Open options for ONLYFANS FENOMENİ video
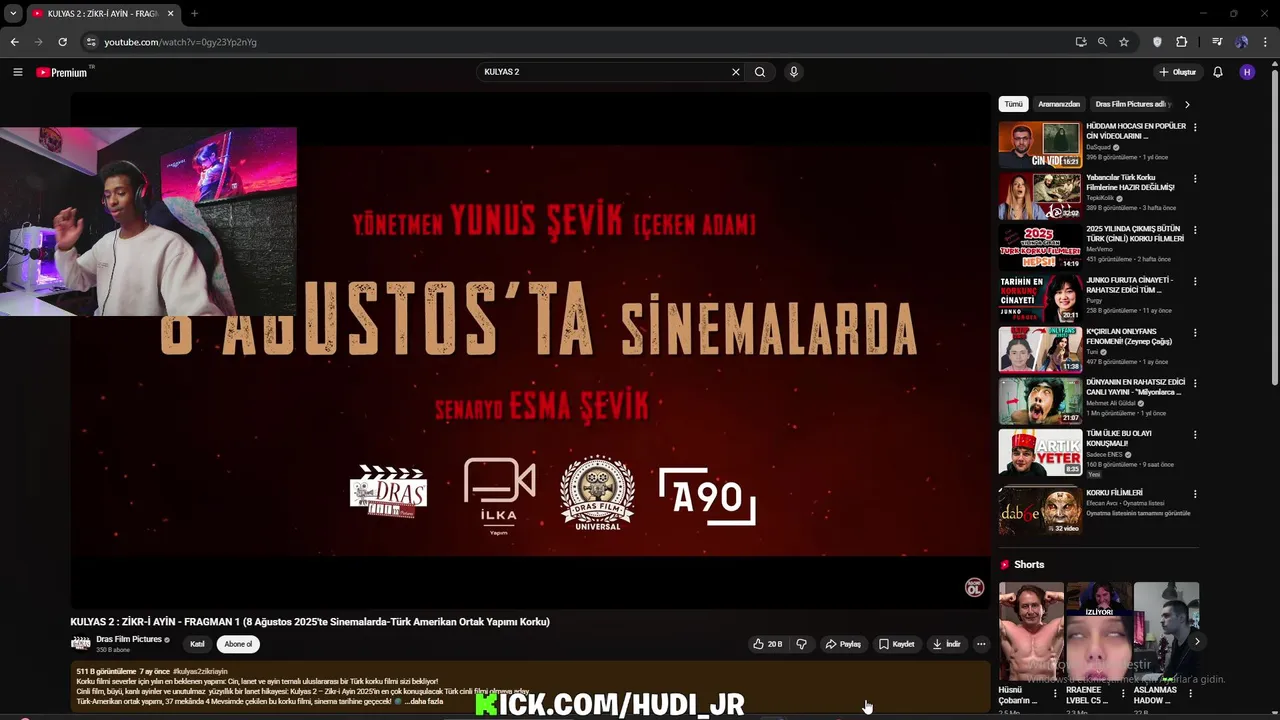 [x=1195, y=332]
